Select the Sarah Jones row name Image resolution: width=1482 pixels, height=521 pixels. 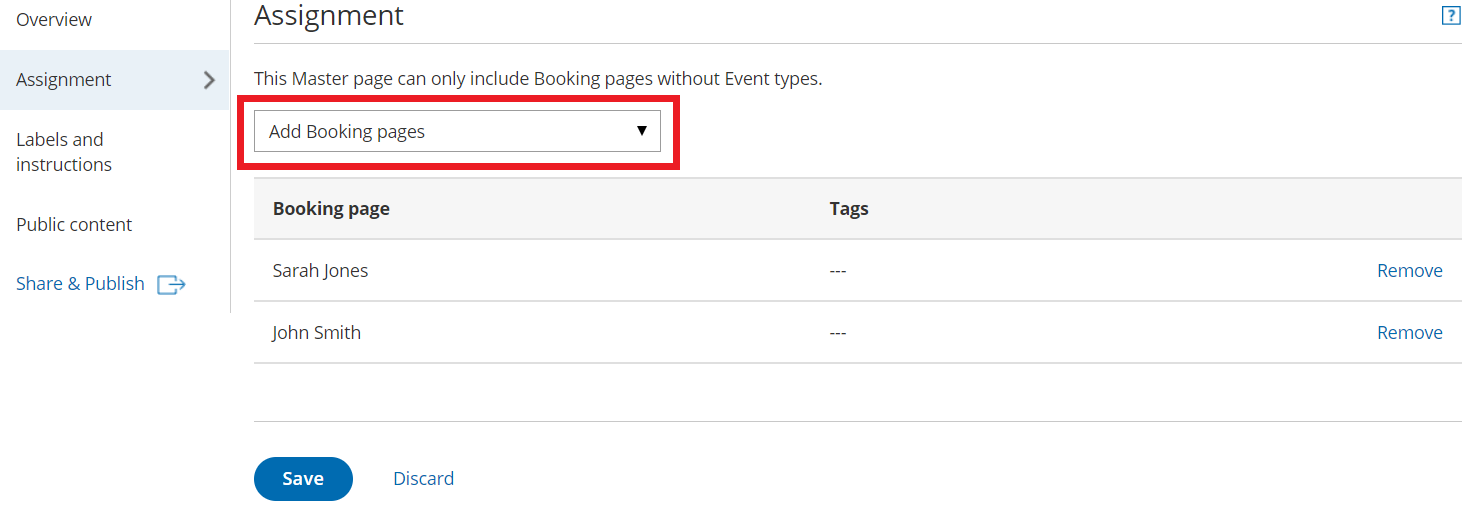coord(320,271)
